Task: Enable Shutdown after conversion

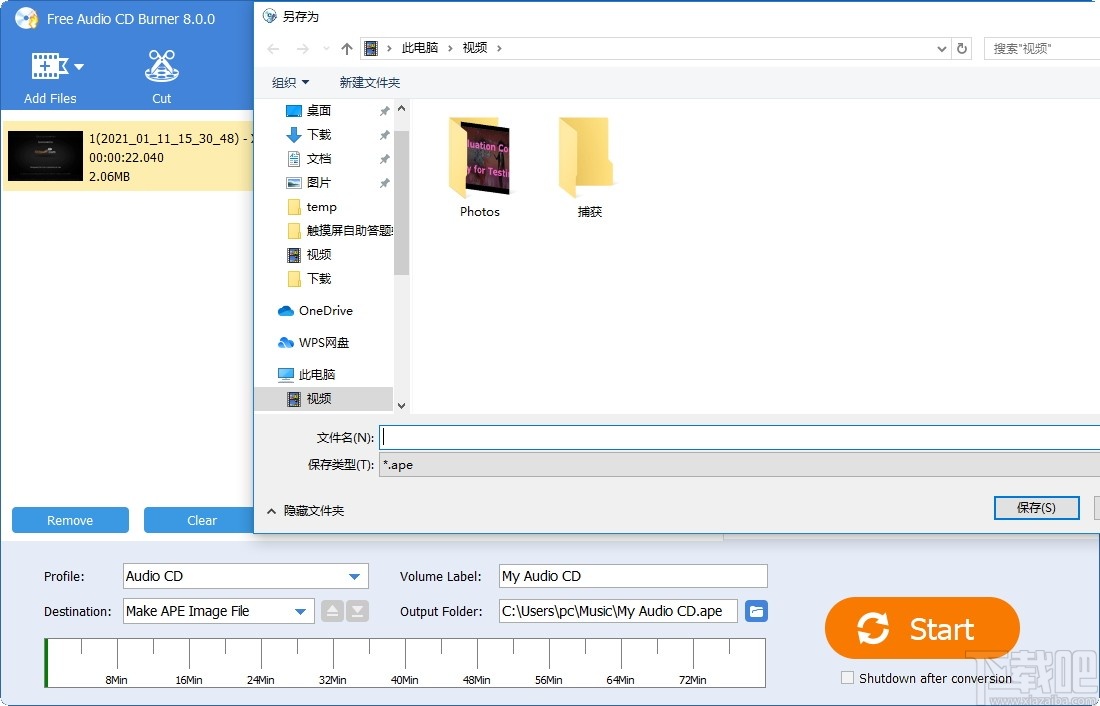Action: 847,678
